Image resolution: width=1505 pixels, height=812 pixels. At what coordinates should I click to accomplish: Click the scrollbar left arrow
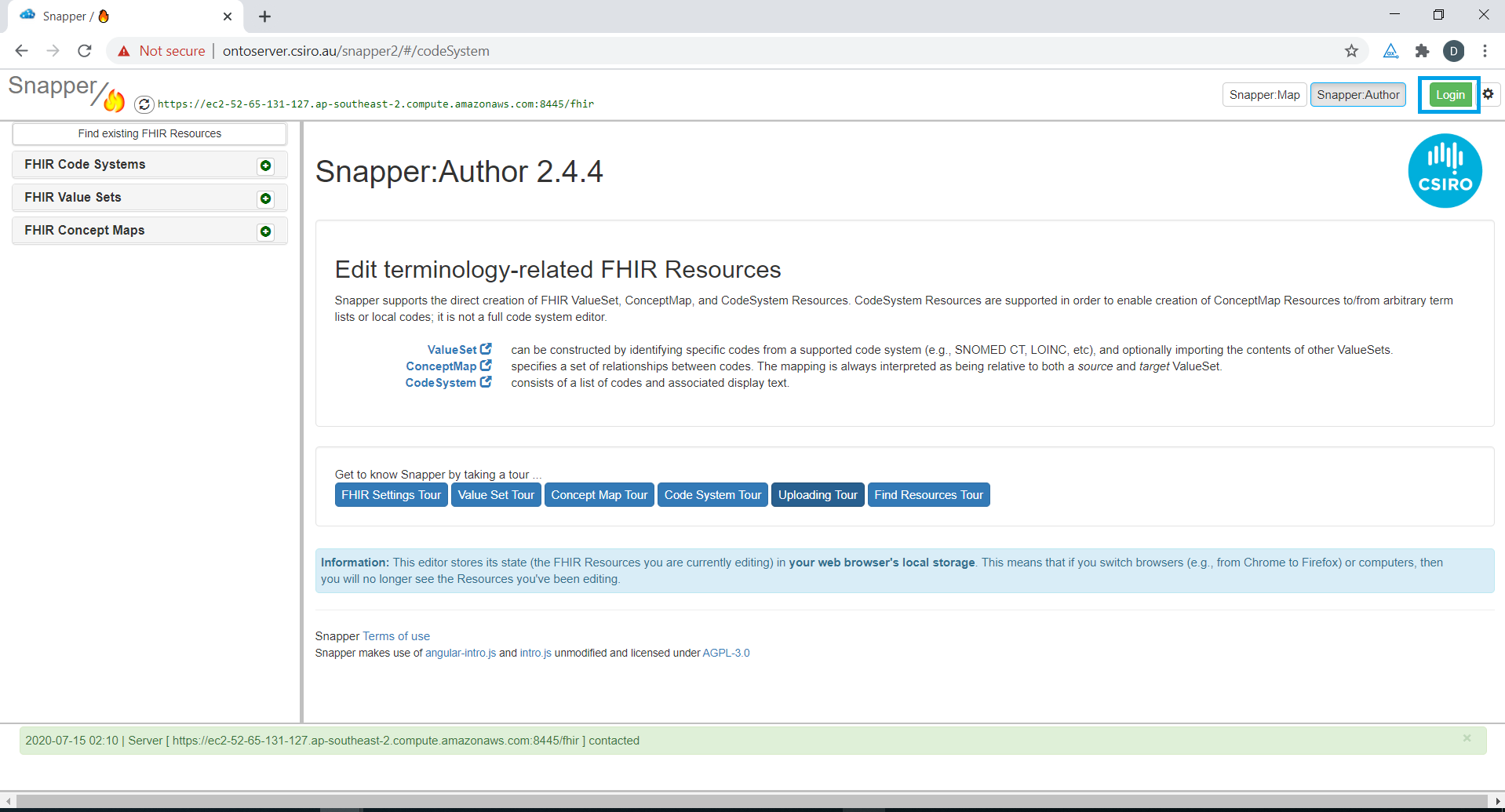point(8,801)
